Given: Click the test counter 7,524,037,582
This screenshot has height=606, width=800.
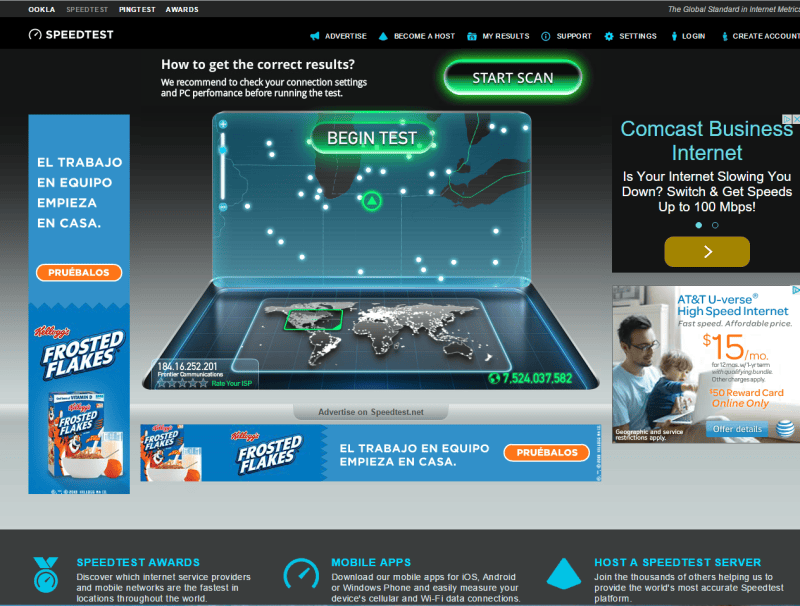Looking at the screenshot, I should point(537,378).
